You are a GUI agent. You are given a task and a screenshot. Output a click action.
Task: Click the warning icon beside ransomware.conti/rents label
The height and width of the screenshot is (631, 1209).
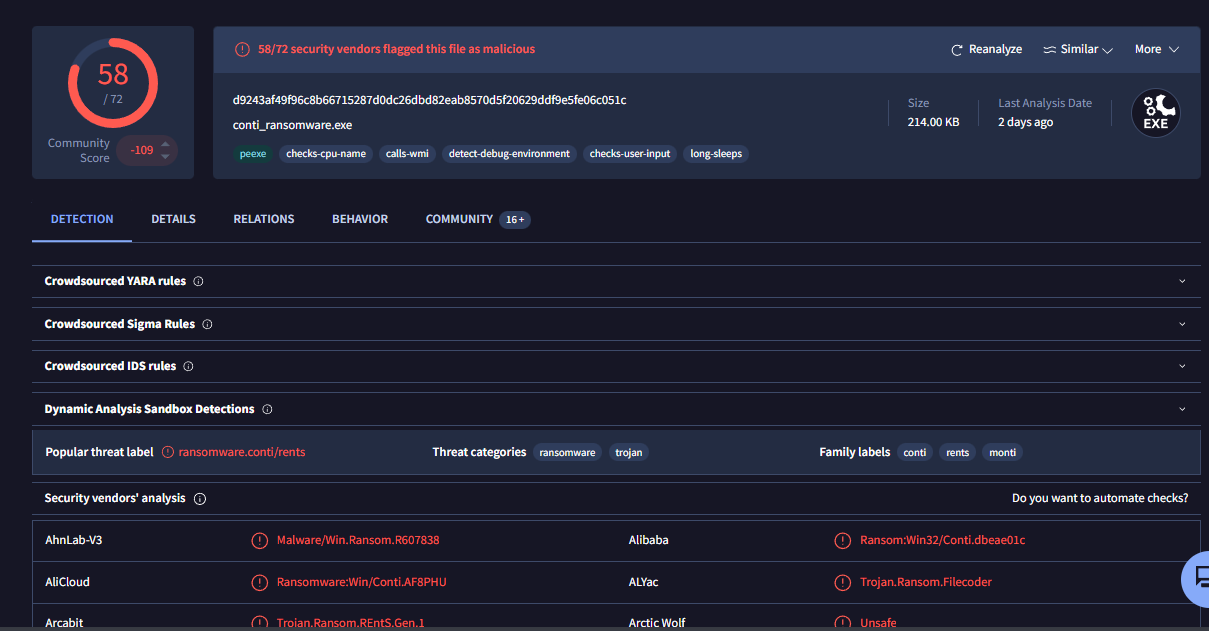coord(168,452)
